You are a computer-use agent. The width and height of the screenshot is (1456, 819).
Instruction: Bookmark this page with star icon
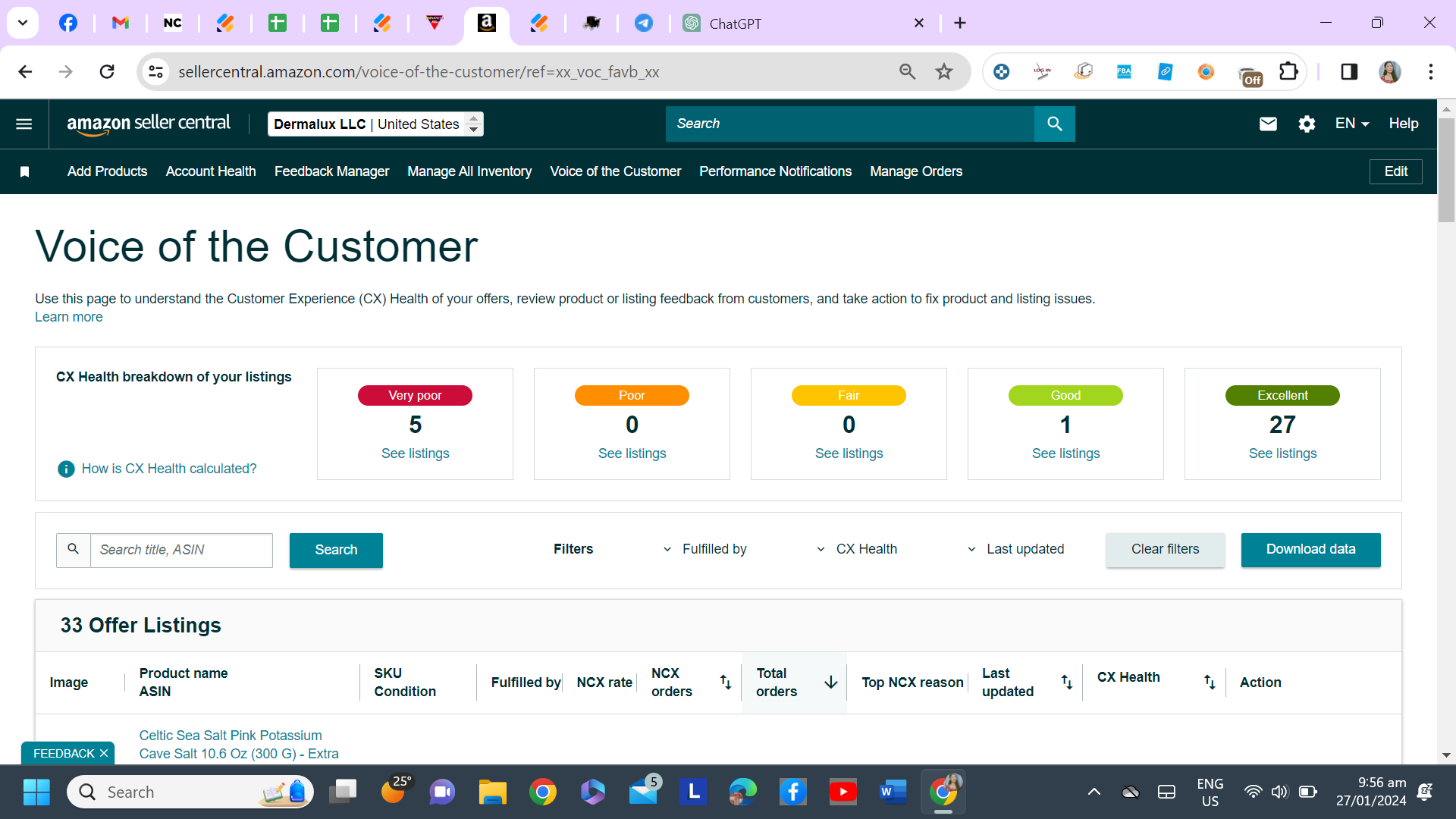[x=943, y=71]
